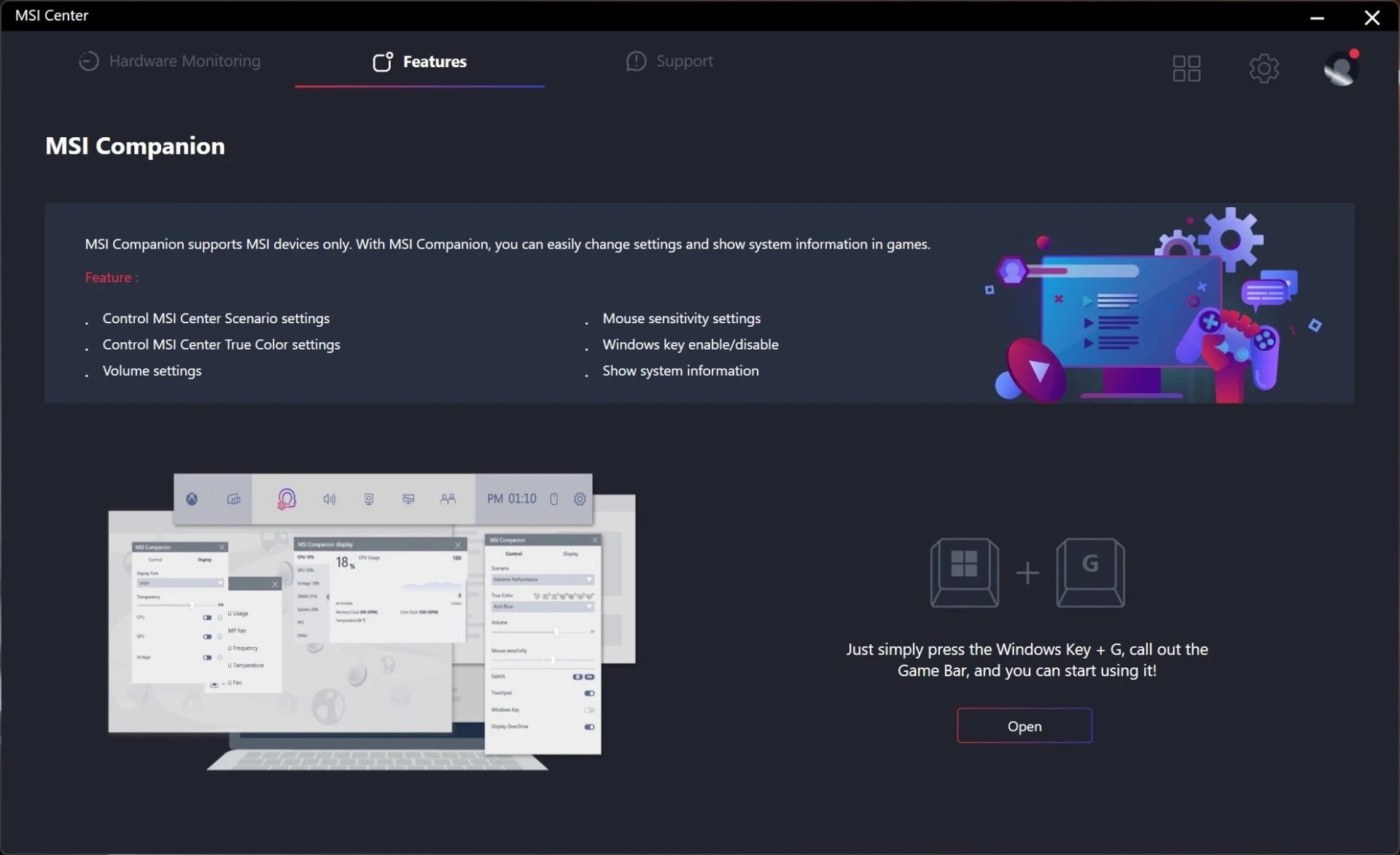Click the 'MSI Companion' heading

(x=135, y=146)
